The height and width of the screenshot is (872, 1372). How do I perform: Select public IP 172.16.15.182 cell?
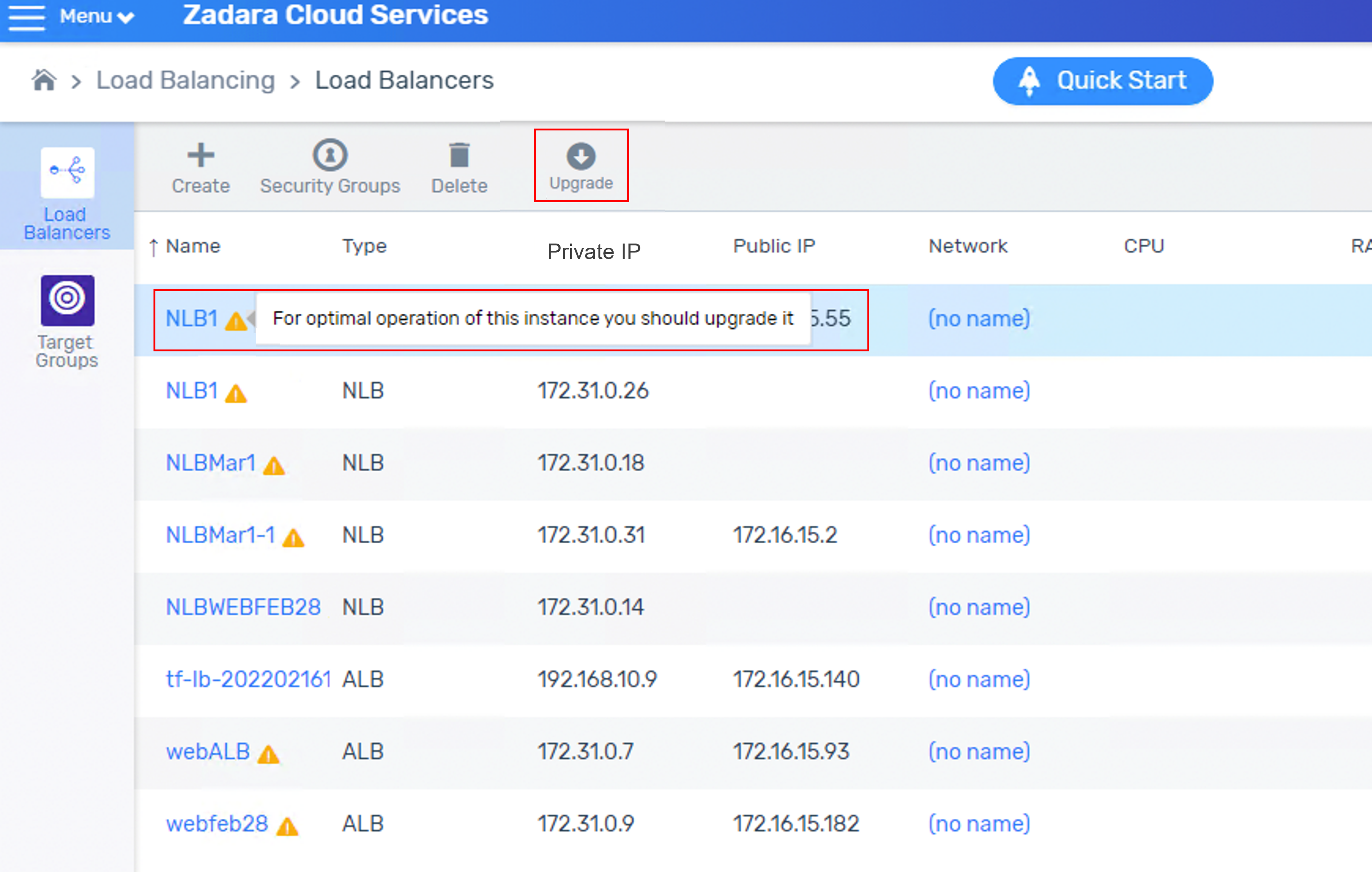[796, 824]
